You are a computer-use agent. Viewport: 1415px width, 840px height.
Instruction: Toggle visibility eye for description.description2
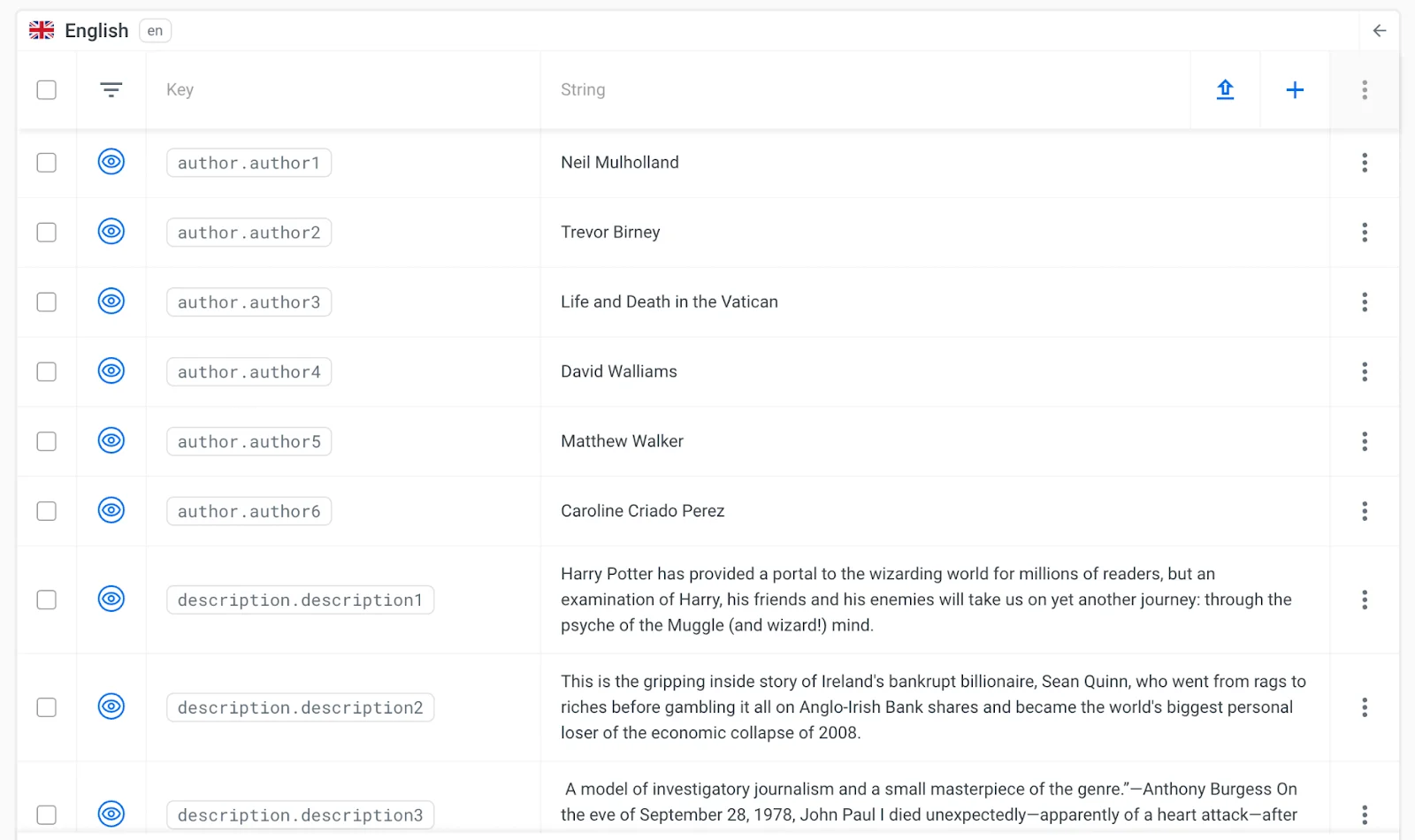click(111, 706)
